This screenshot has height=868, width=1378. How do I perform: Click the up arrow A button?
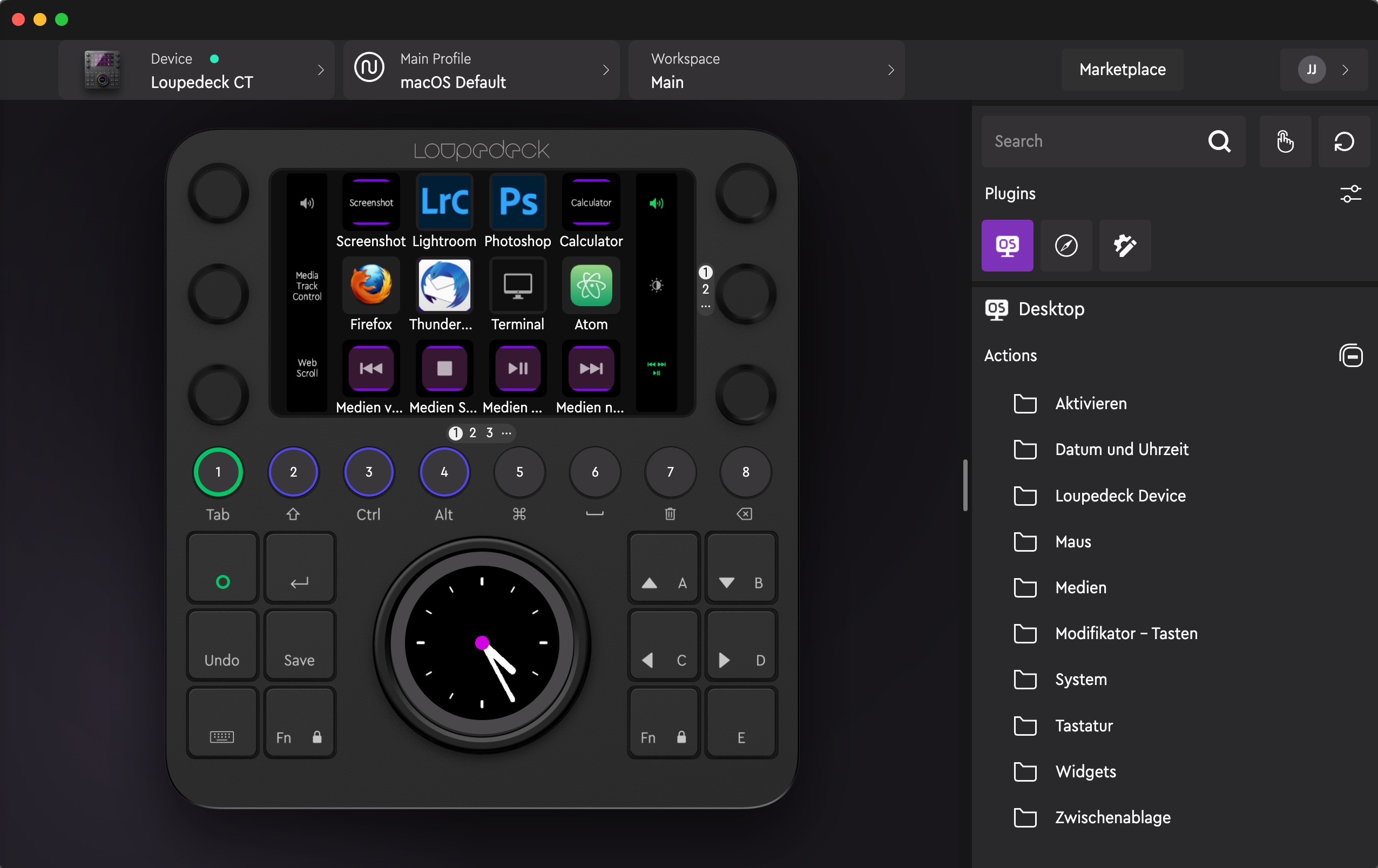click(664, 568)
